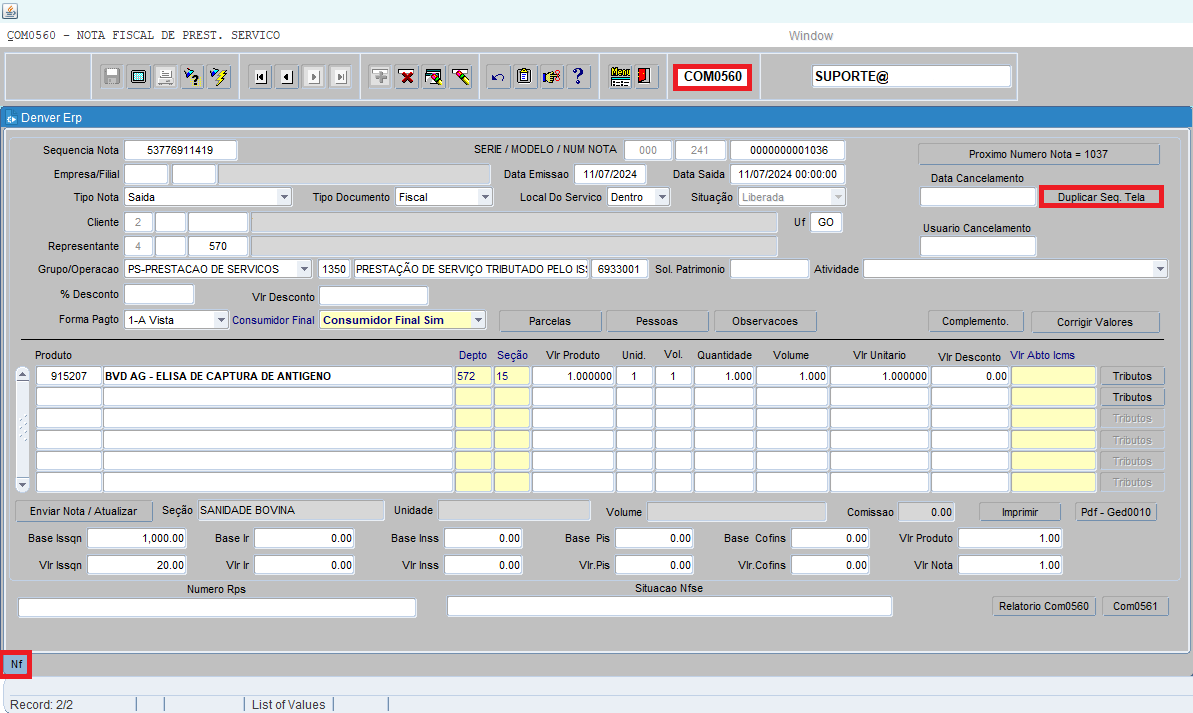The height and width of the screenshot is (713, 1193).
Task: Open the Situação dropdown showing Liberada
Action: pos(838,197)
